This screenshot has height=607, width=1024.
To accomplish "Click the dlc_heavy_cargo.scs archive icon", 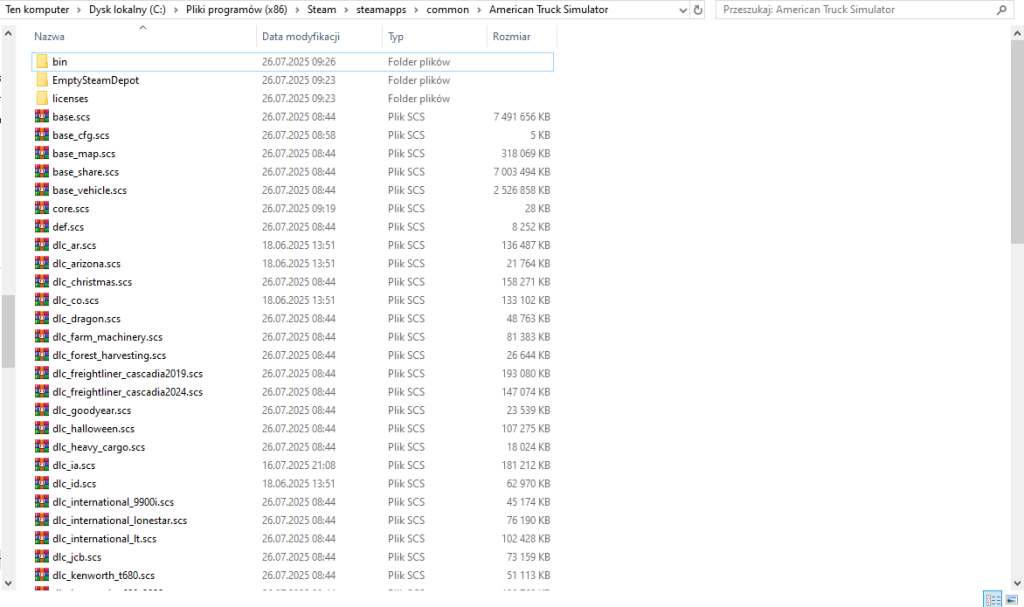I will (42, 446).
